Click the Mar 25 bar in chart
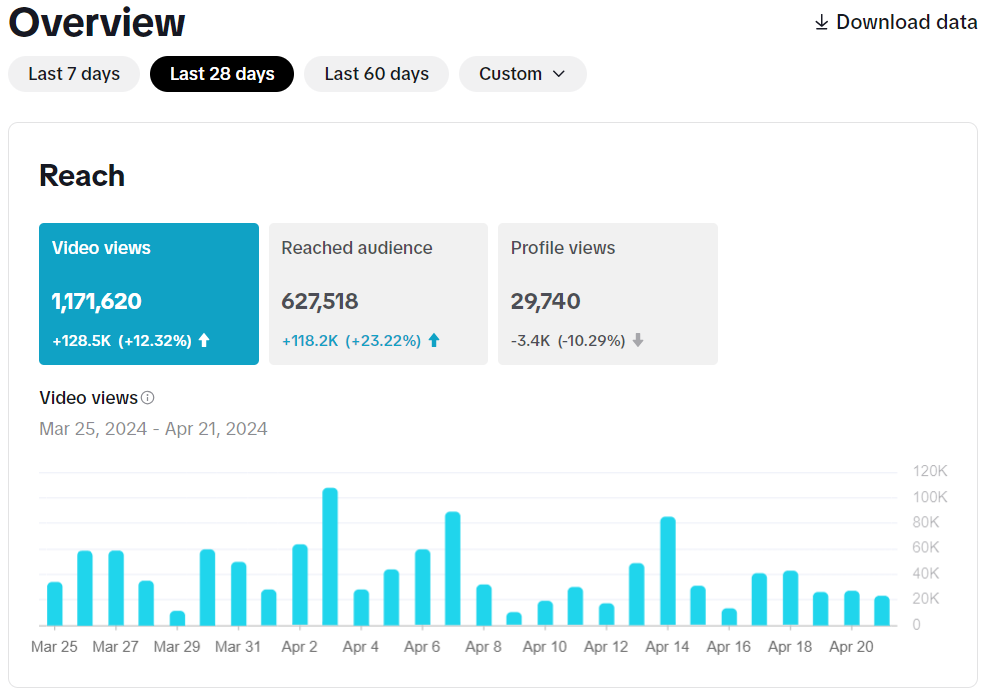Viewport: 1002px width, 700px height. click(55, 604)
